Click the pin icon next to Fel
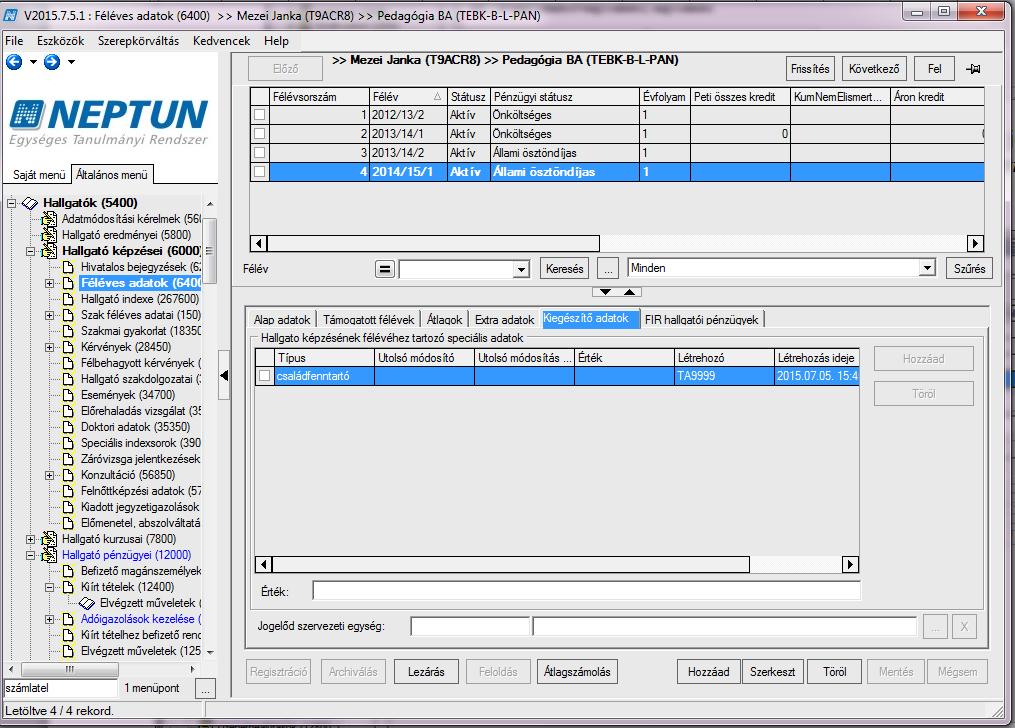Viewport: 1015px width, 728px height. click(973, 69)
